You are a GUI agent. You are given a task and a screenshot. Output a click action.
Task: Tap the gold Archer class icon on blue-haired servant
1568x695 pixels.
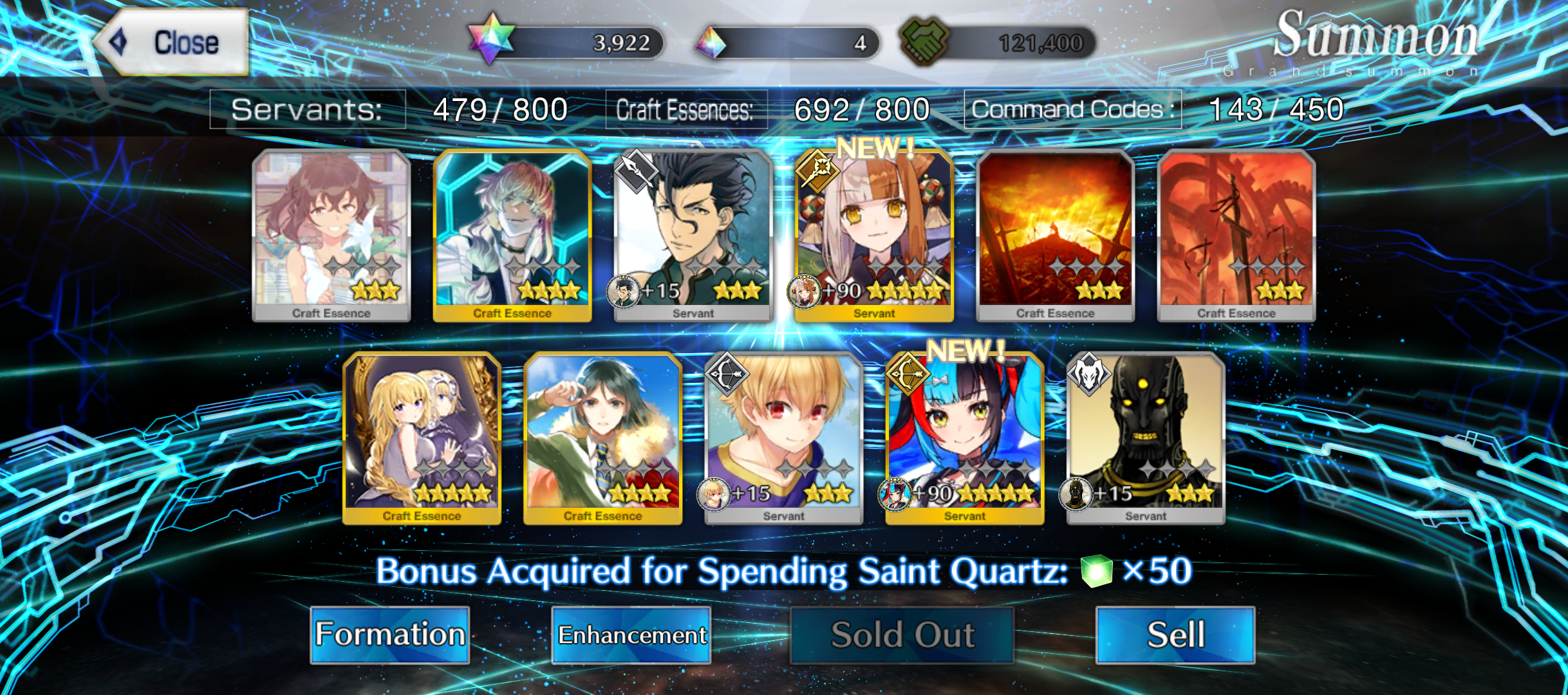coord(908,373)
